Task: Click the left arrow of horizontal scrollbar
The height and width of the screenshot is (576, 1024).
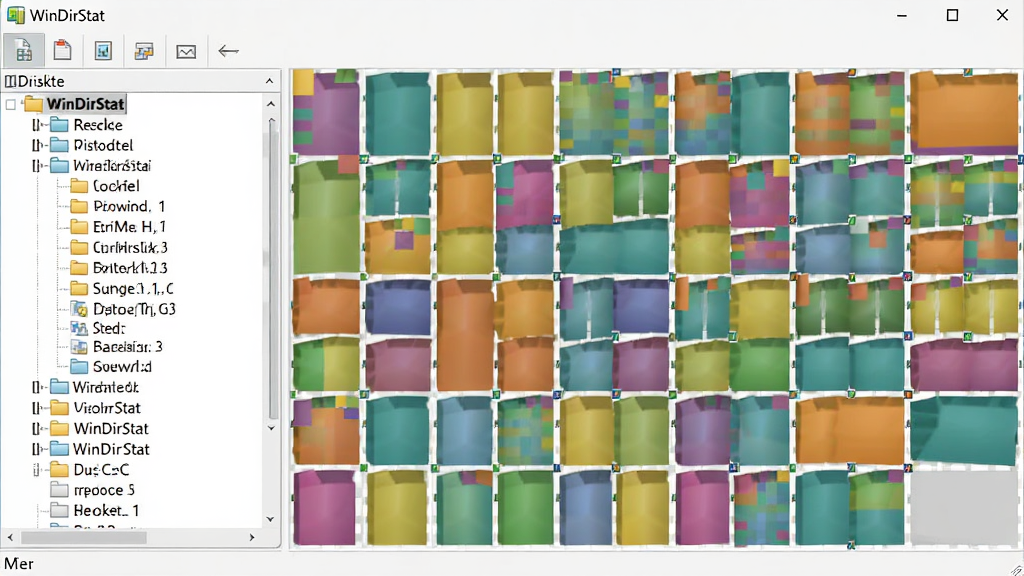Action: pos(10,537)
